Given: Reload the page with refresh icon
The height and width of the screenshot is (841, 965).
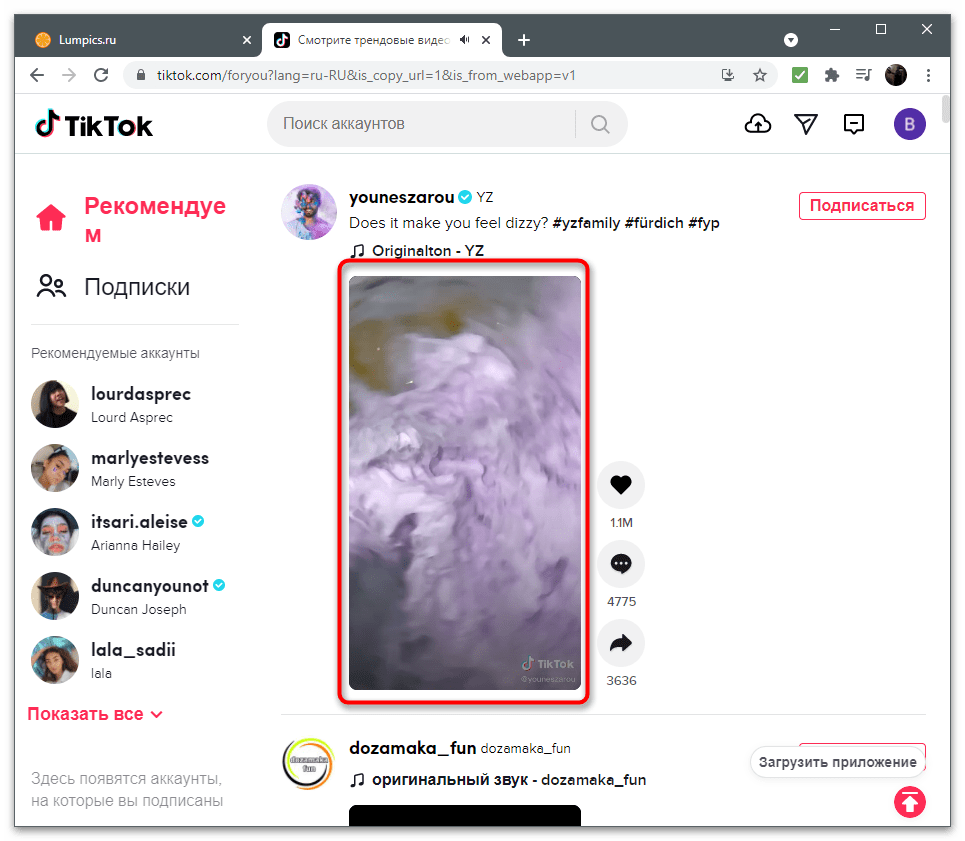Looking at the screenshot, I should [x=101, y=75].
